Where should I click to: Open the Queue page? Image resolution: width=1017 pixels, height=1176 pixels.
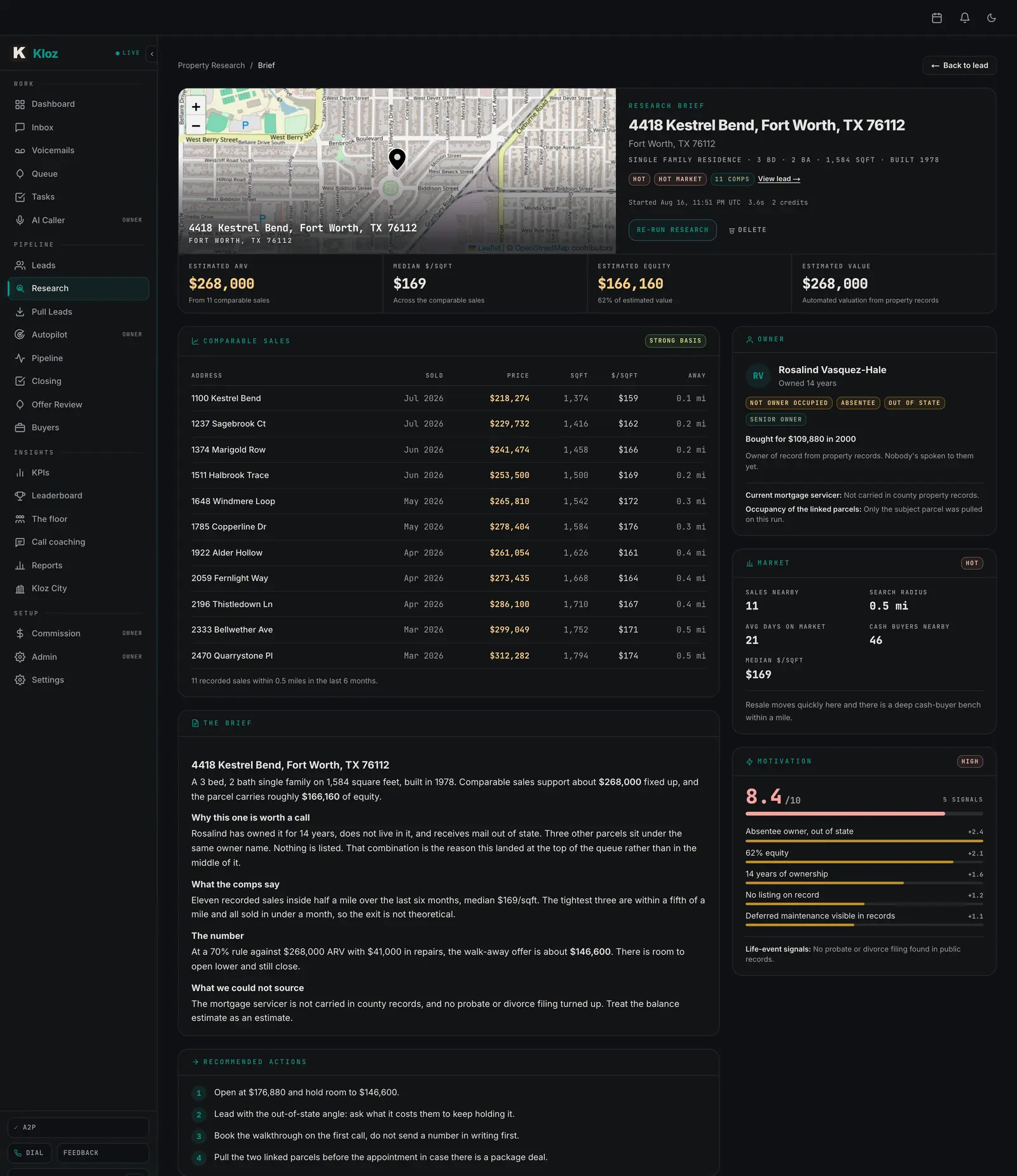click(78, 174)
